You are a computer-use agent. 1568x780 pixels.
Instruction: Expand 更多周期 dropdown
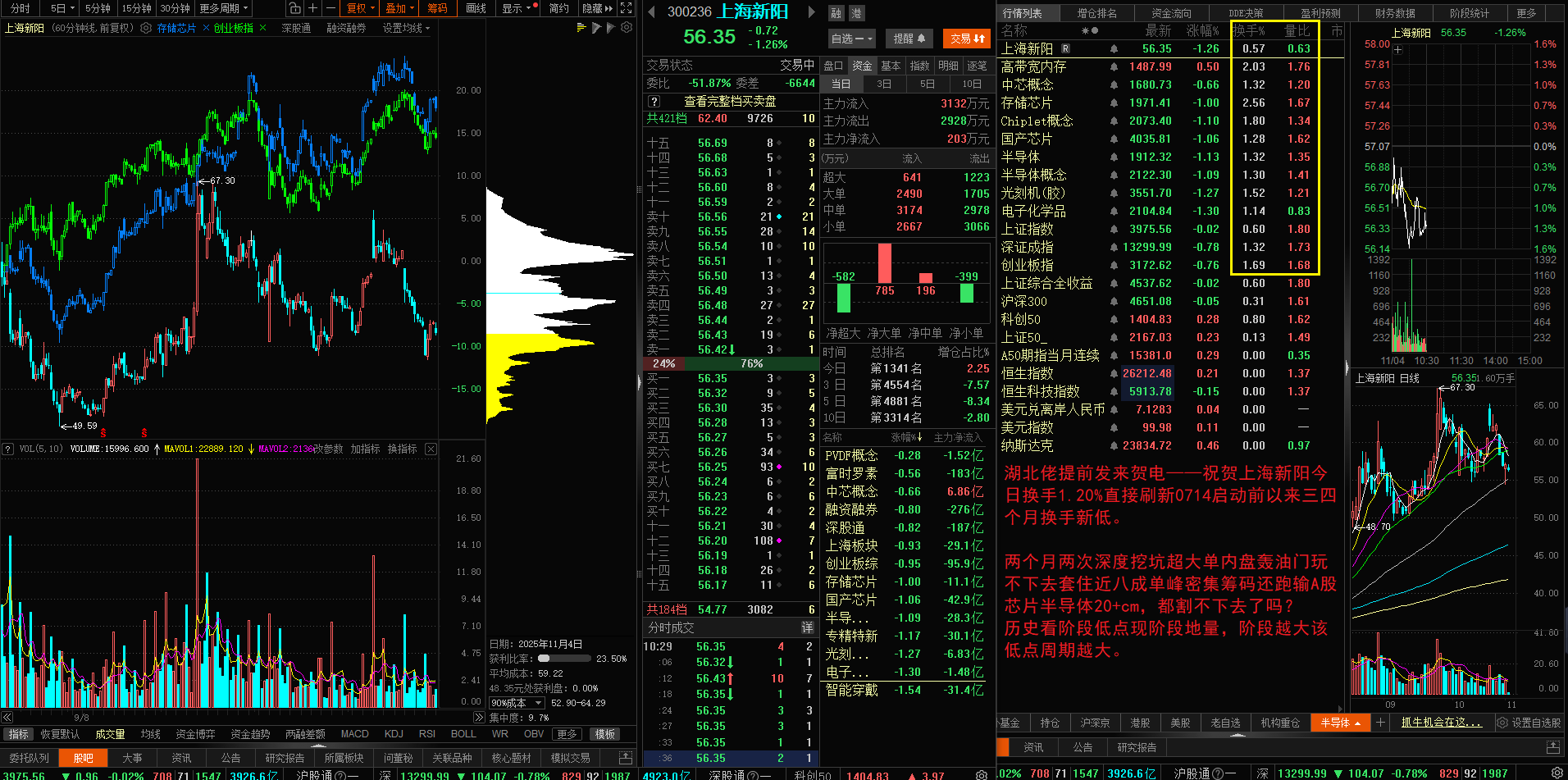pos(224,8)
